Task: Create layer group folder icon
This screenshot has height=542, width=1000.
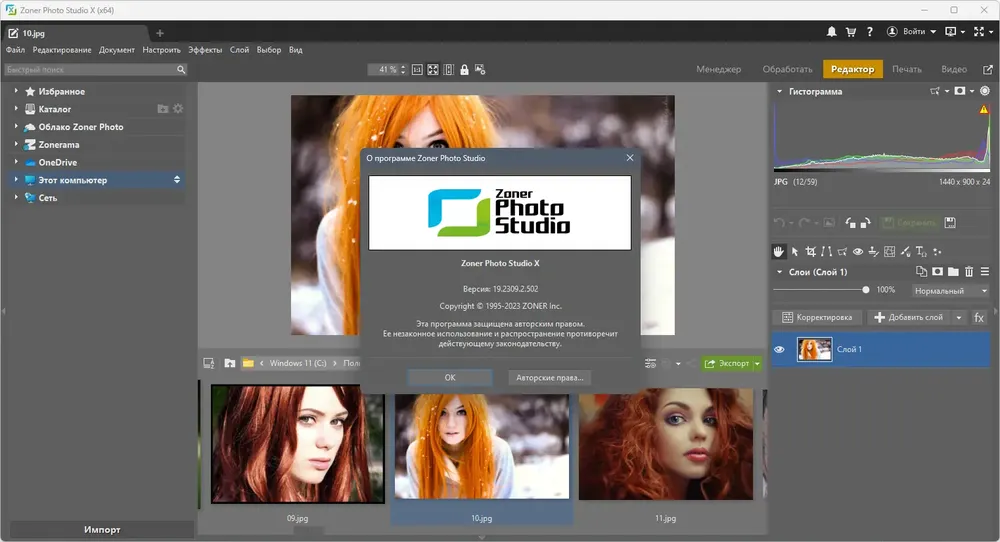Action: click(x=953, y=272)
